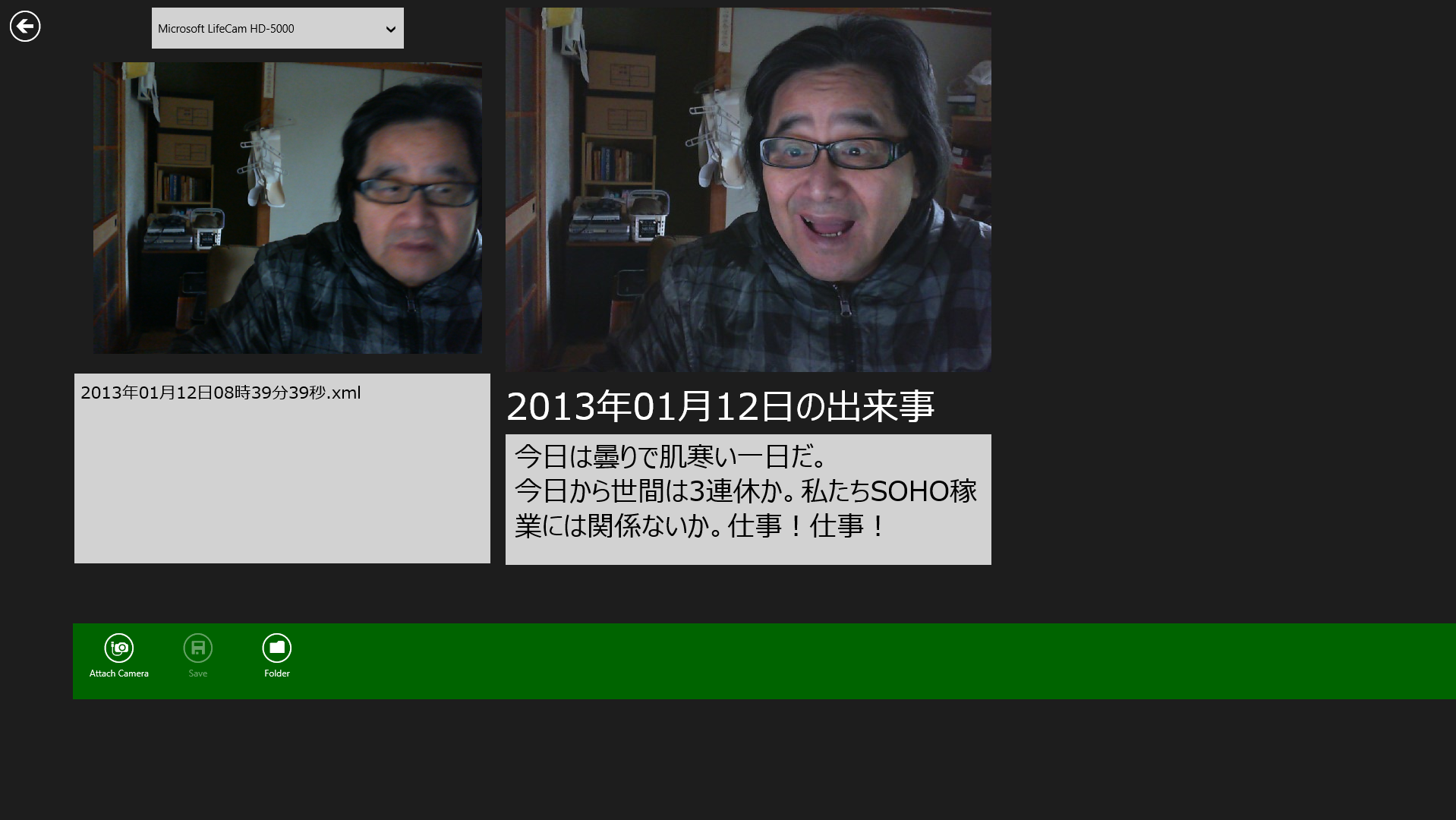1456x820 pixels.
Task: Click the live camera preview on the left
Action: (x=288, y=207)
